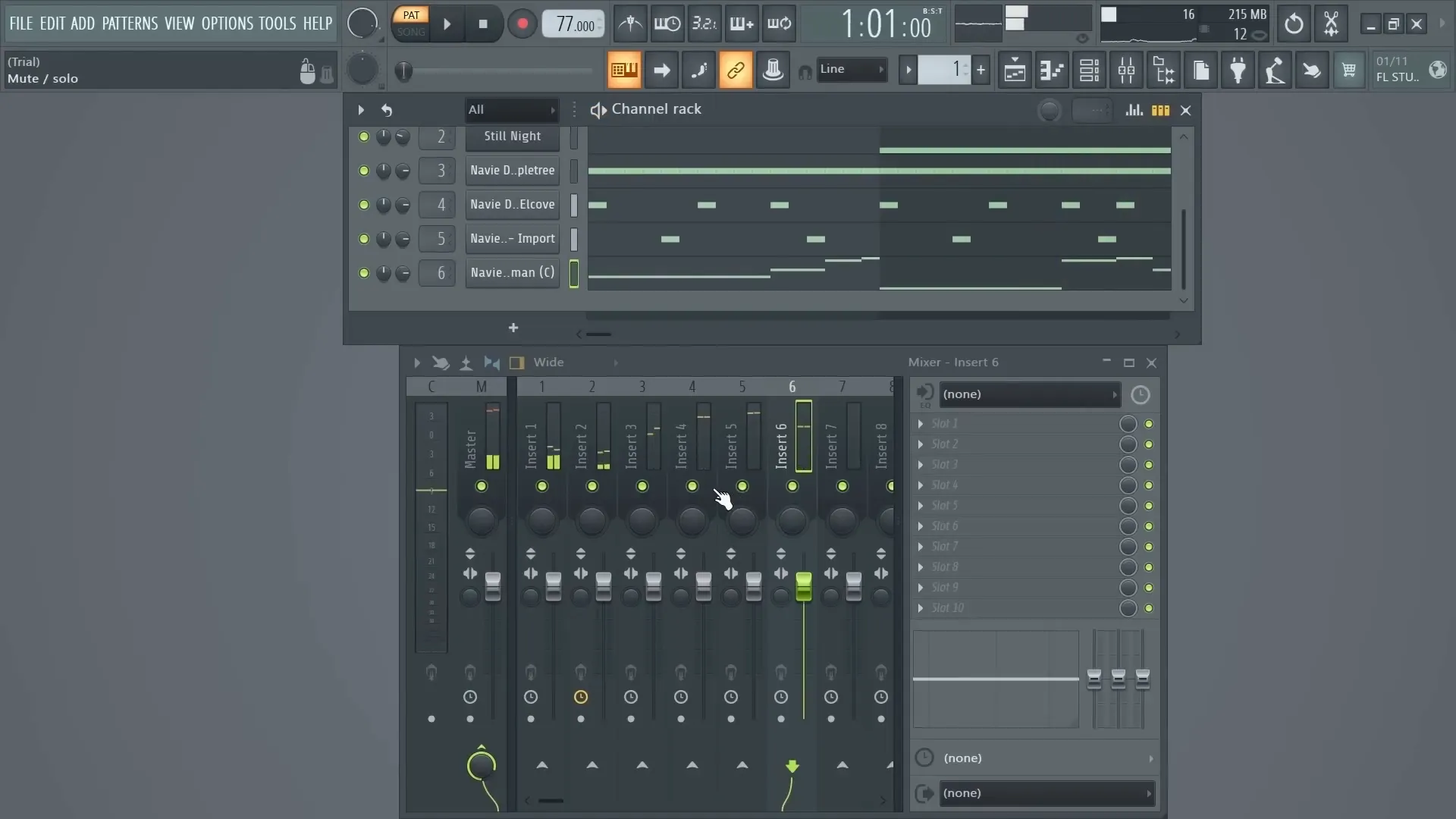Expand the Slot 10 effect menu arrow
1456x819 pixels.
click(x=921, y=608)
